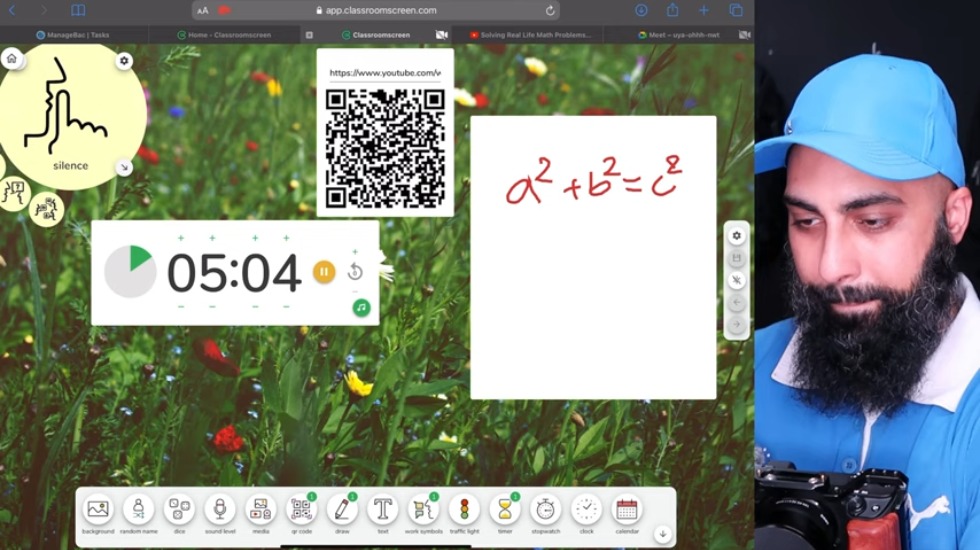Image resolution: width=980 pixels, height=550 pixels.
Task: Redo drawing stroke
Action: (736, 324)
